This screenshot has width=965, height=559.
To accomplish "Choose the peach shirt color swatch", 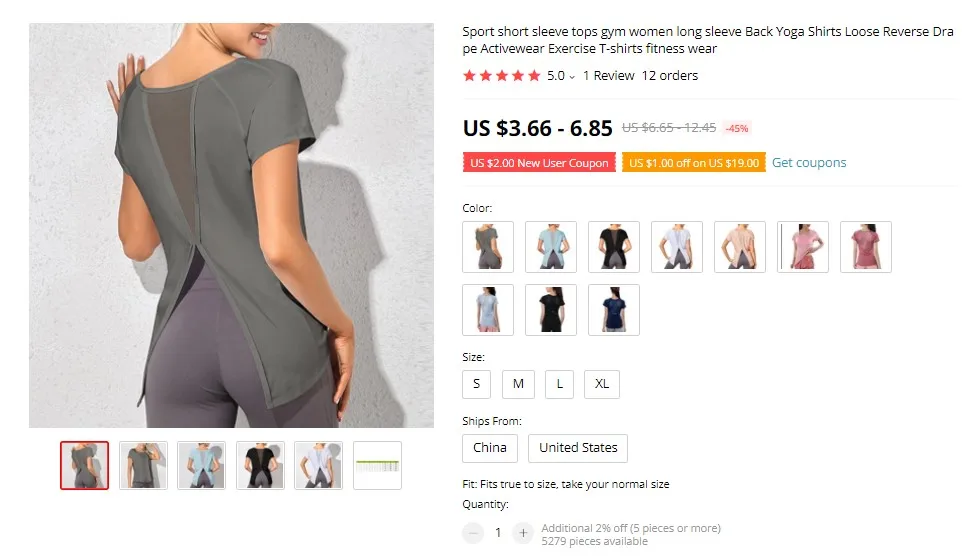I will (x=740, y=247).
